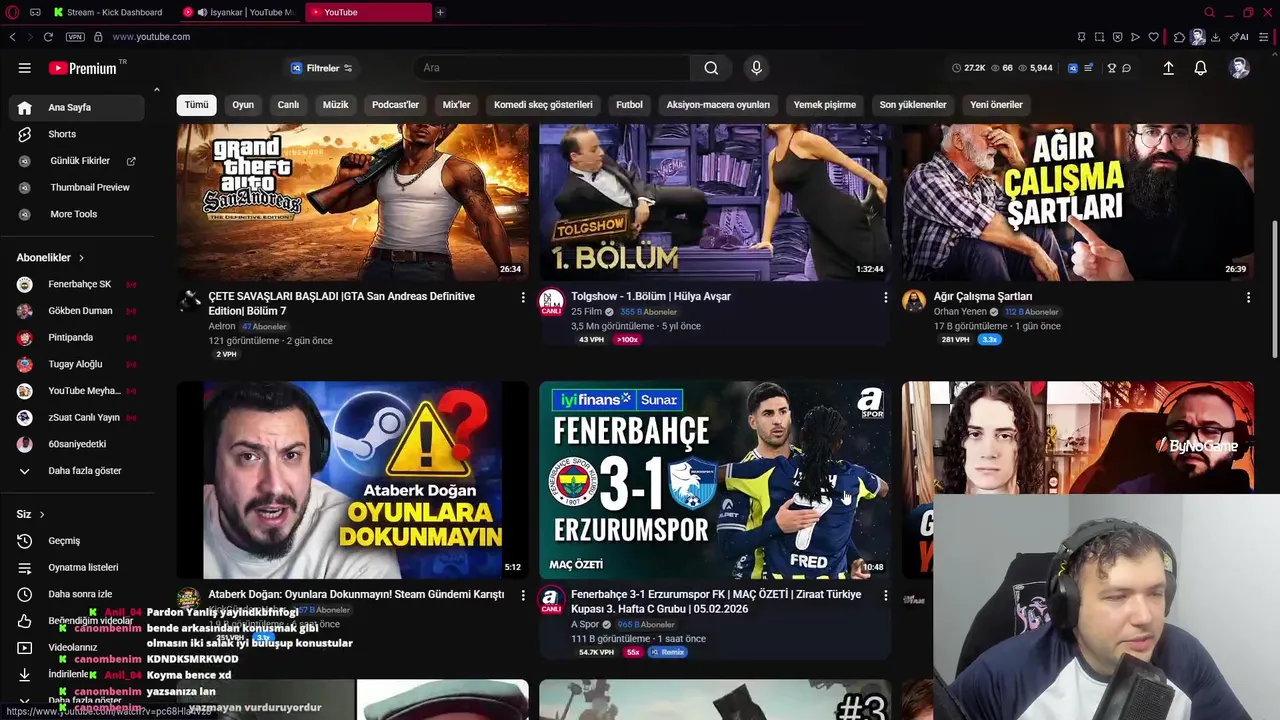
Task: Click the page vertical scrollbar
Action: pos(1275,290)
